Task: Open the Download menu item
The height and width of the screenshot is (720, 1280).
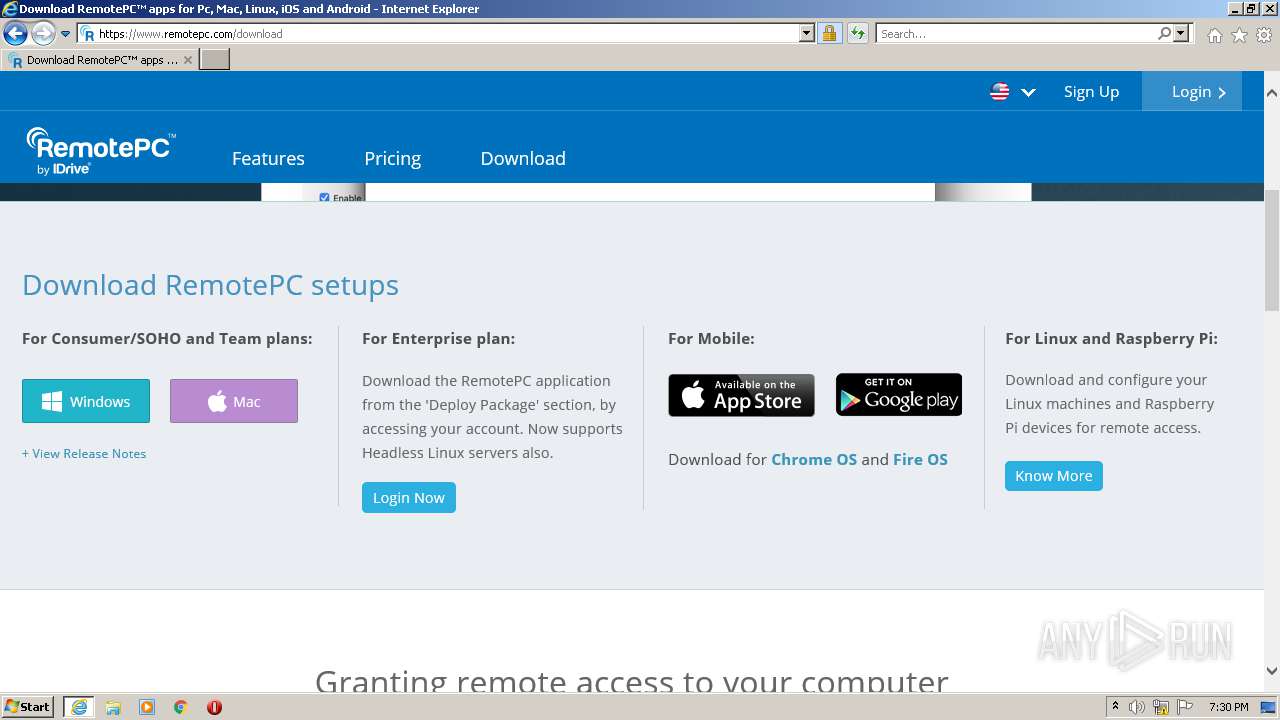Action: coord(523,158)
